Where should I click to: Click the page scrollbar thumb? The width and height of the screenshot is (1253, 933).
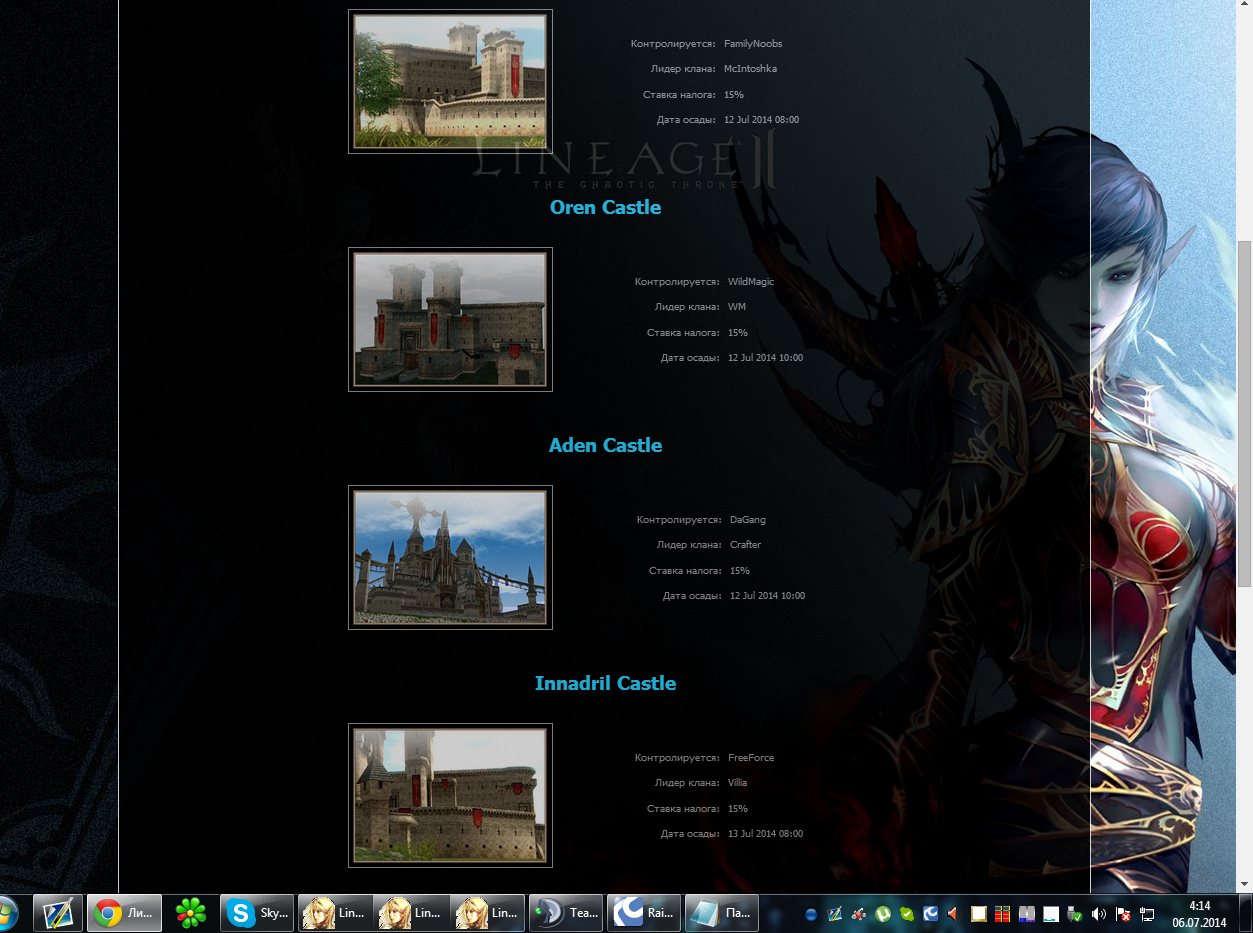pos(1244,413)
